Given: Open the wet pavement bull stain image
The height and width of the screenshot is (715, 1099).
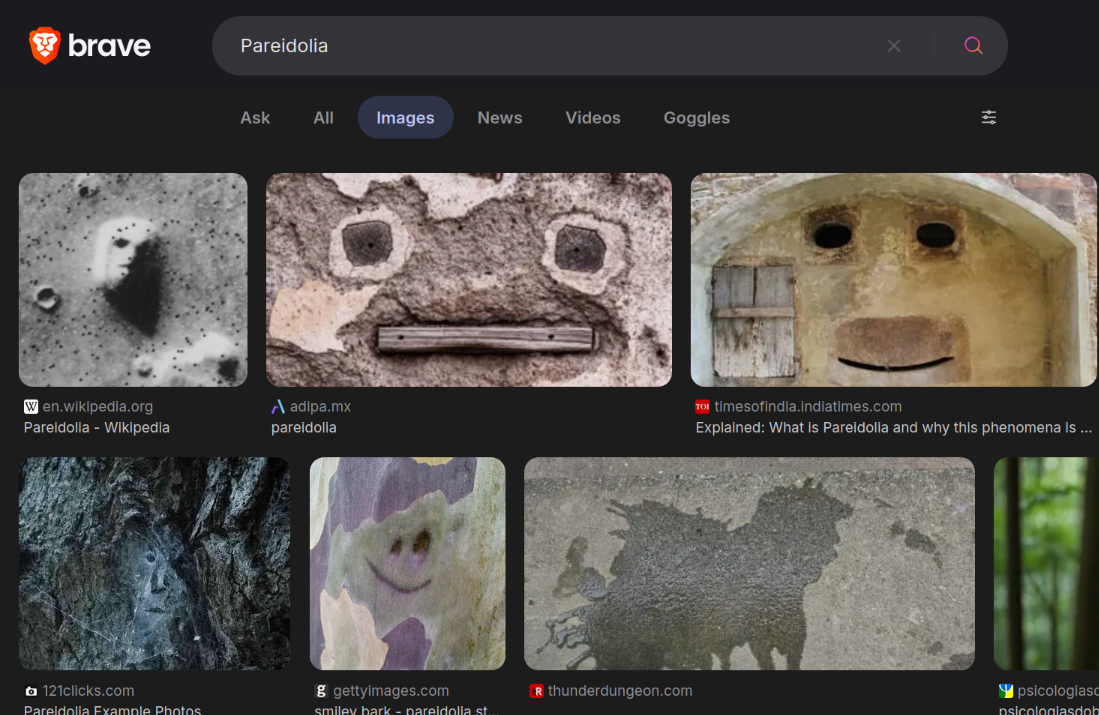Looking at the screenshot, I should click(x=749, y=564).
